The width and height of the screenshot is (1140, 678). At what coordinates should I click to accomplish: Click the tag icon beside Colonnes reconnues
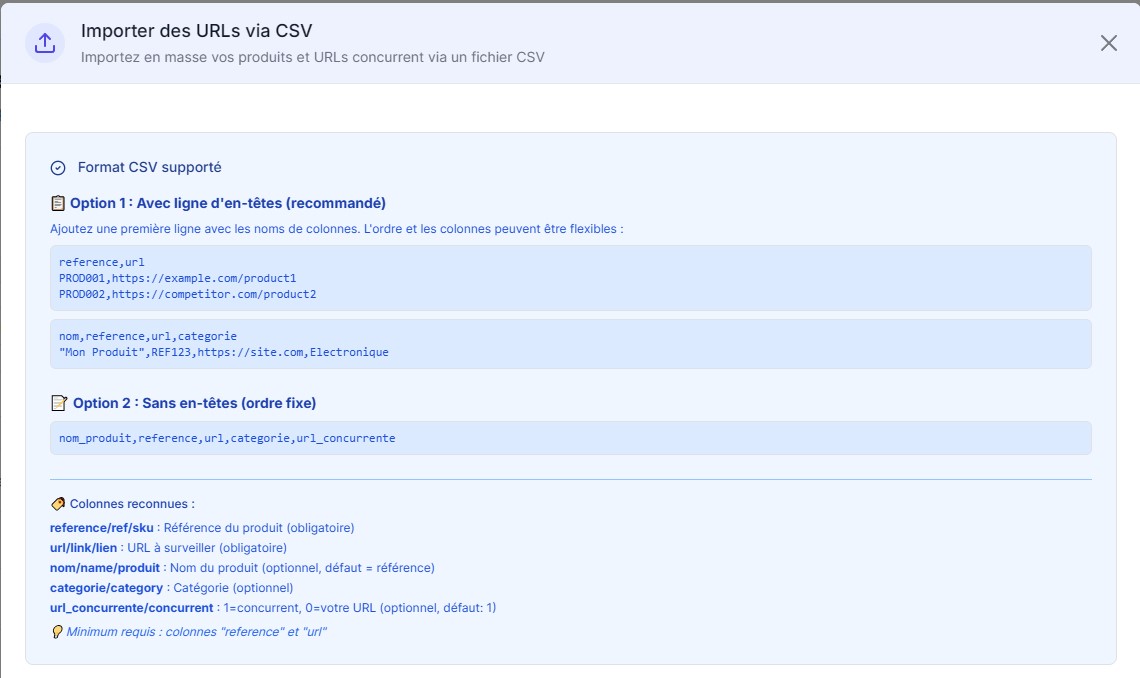[x=58, y=504]
